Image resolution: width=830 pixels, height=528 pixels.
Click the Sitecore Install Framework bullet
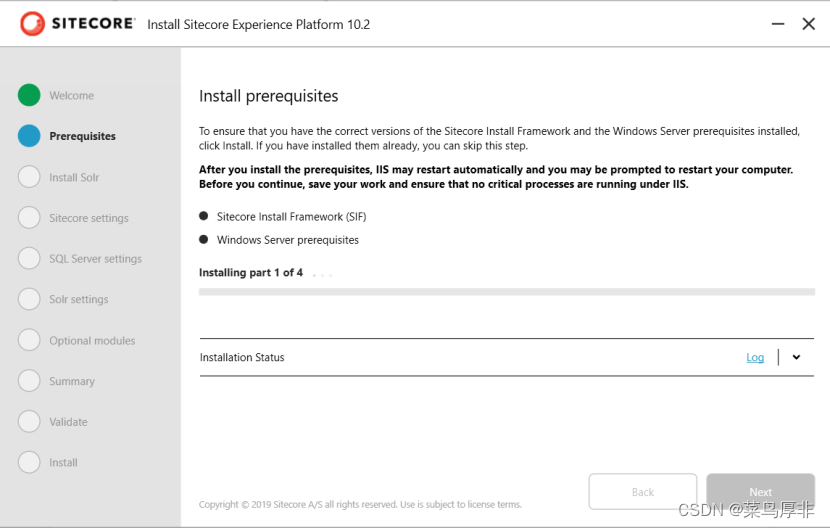(203, 216)
